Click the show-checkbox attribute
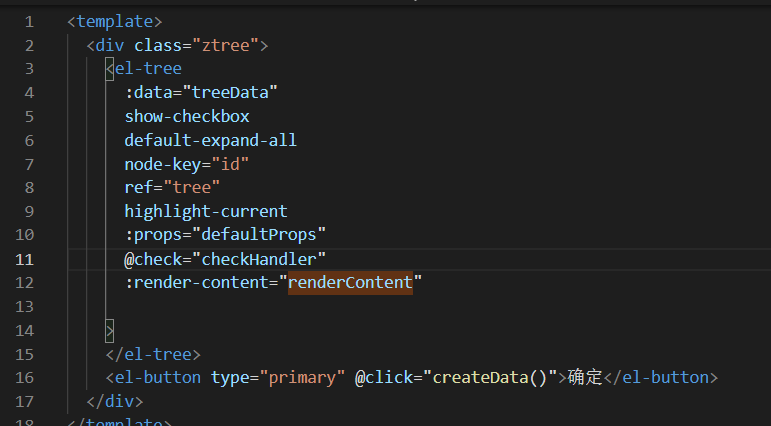This screenshot has width=771, height=426. (x=186, y=117)
